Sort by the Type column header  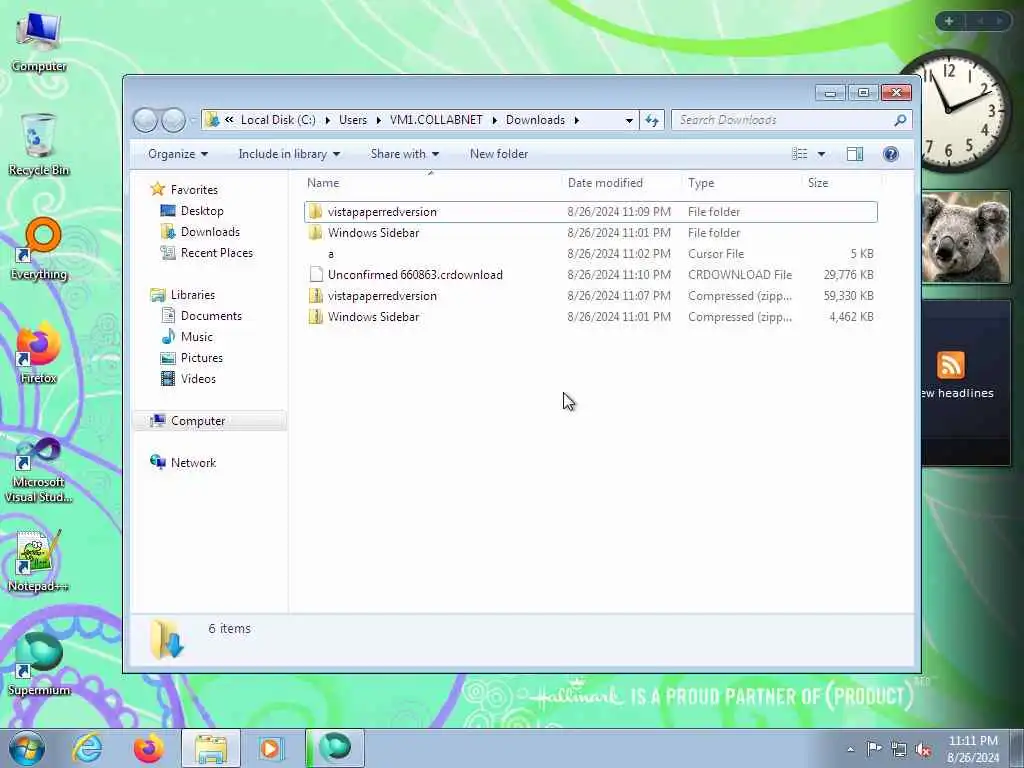743,184
